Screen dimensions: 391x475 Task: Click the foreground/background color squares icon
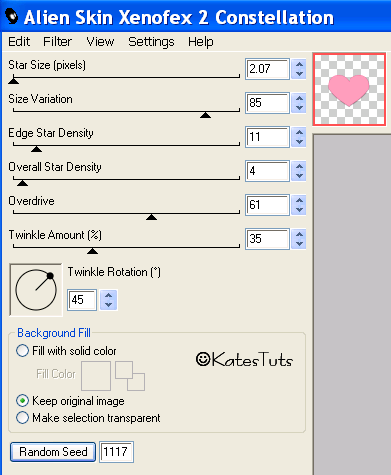click(130, 376)
